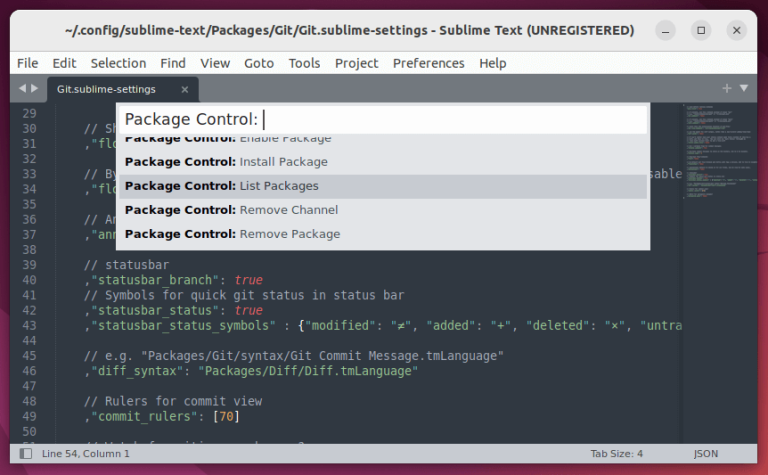Click the command palette input field
Screen dimensions: 768x475
(x=450, y=120)
